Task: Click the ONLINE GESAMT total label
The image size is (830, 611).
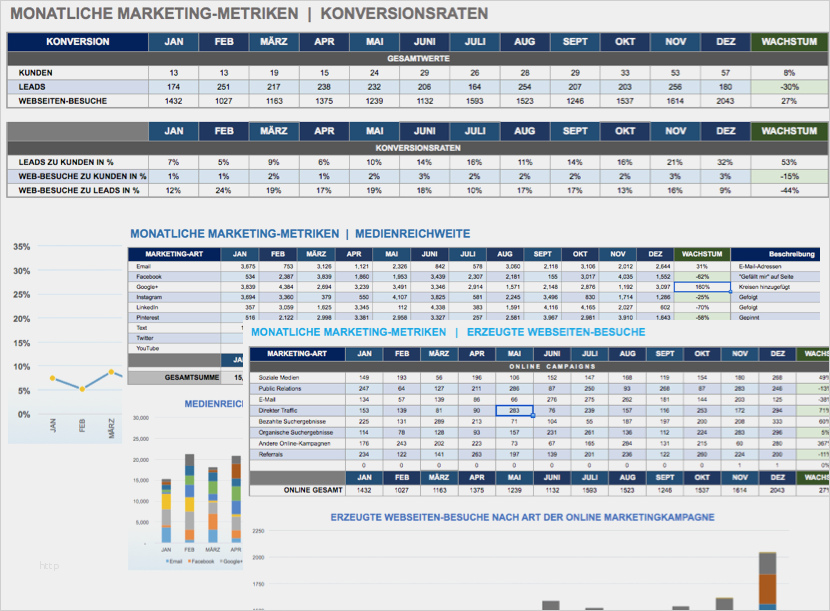Action: 312,490
